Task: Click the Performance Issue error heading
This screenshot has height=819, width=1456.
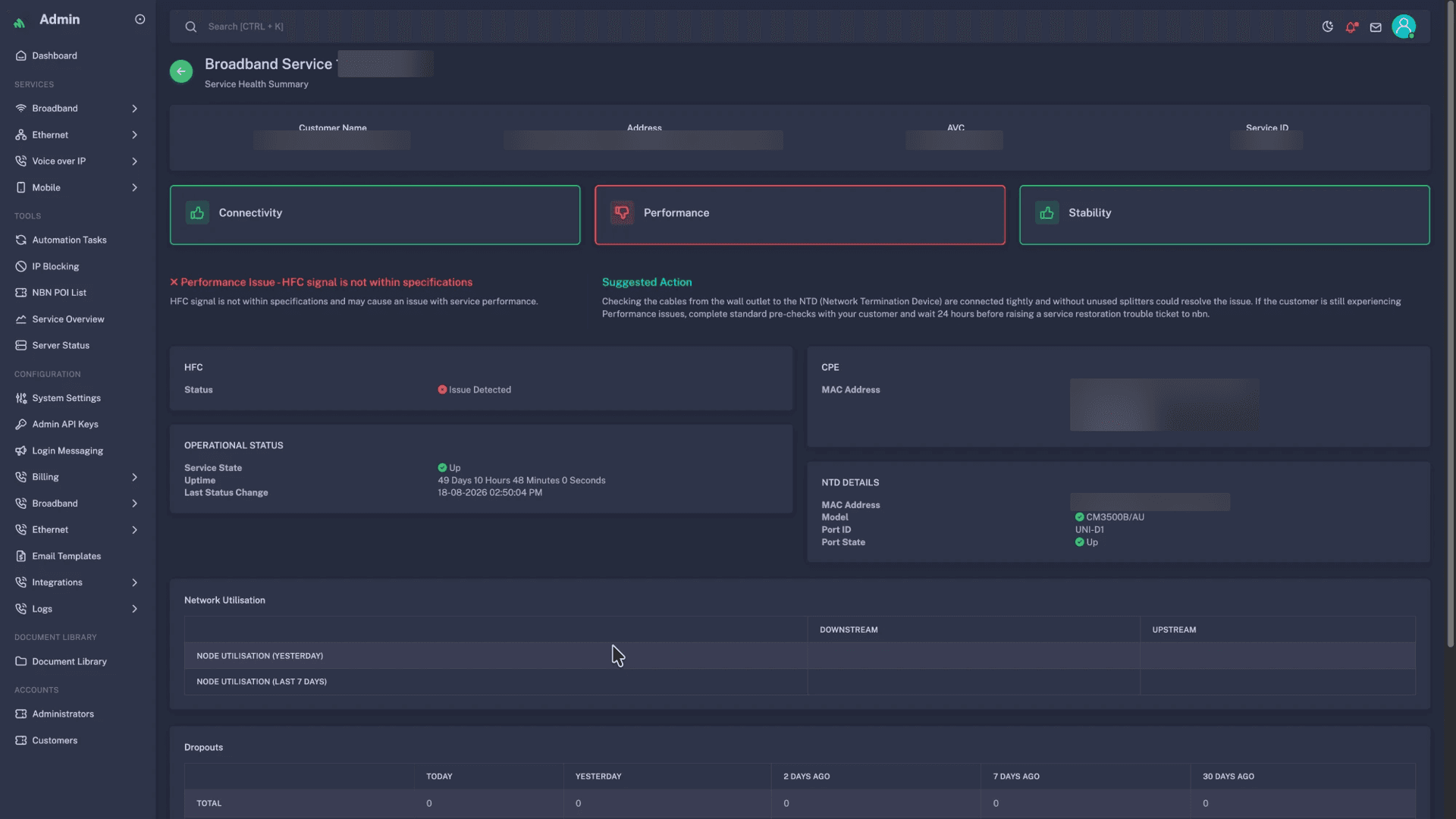Action: coord(321,282)
